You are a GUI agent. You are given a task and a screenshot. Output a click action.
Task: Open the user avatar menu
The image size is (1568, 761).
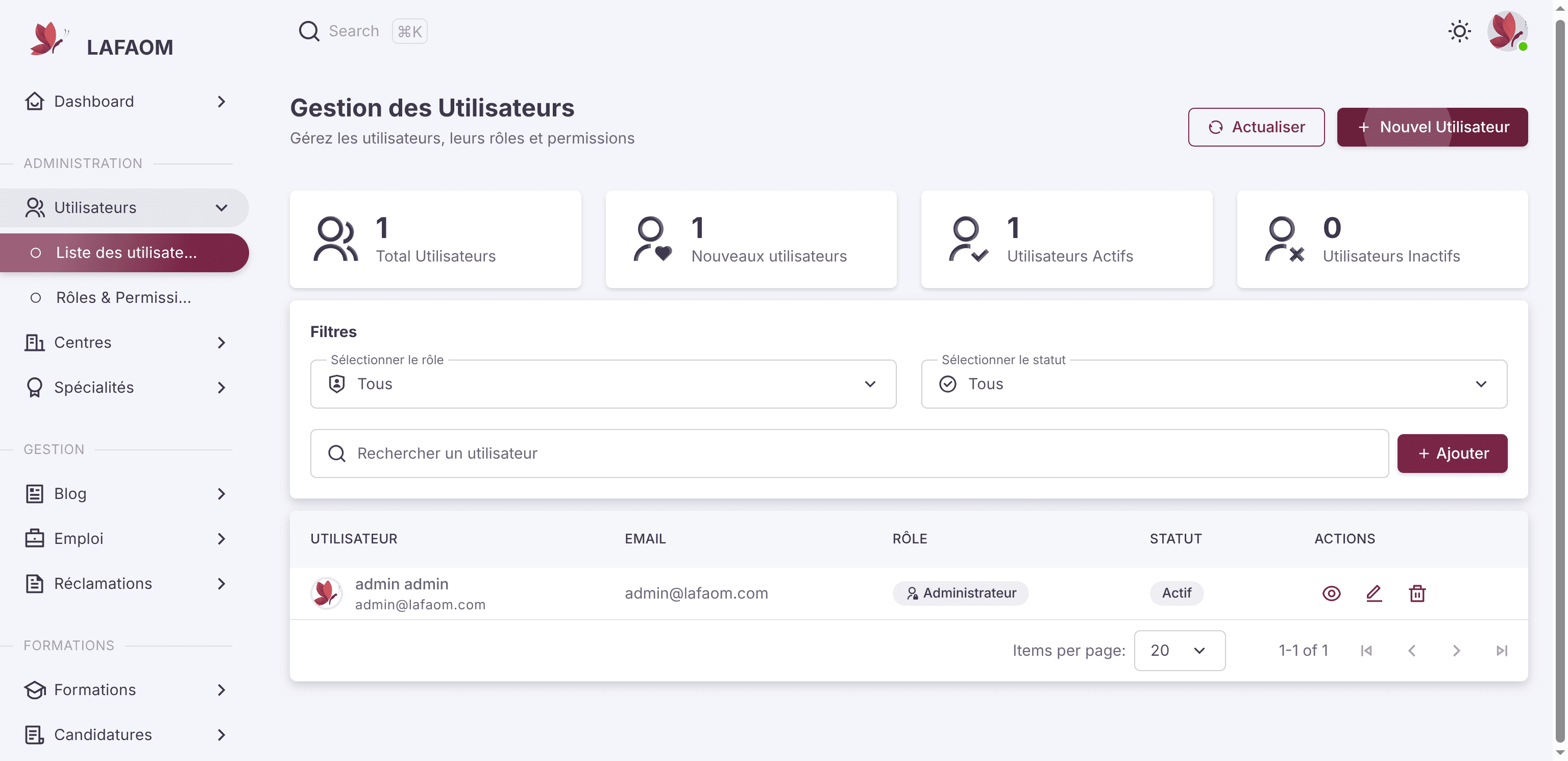[1507, 31]
